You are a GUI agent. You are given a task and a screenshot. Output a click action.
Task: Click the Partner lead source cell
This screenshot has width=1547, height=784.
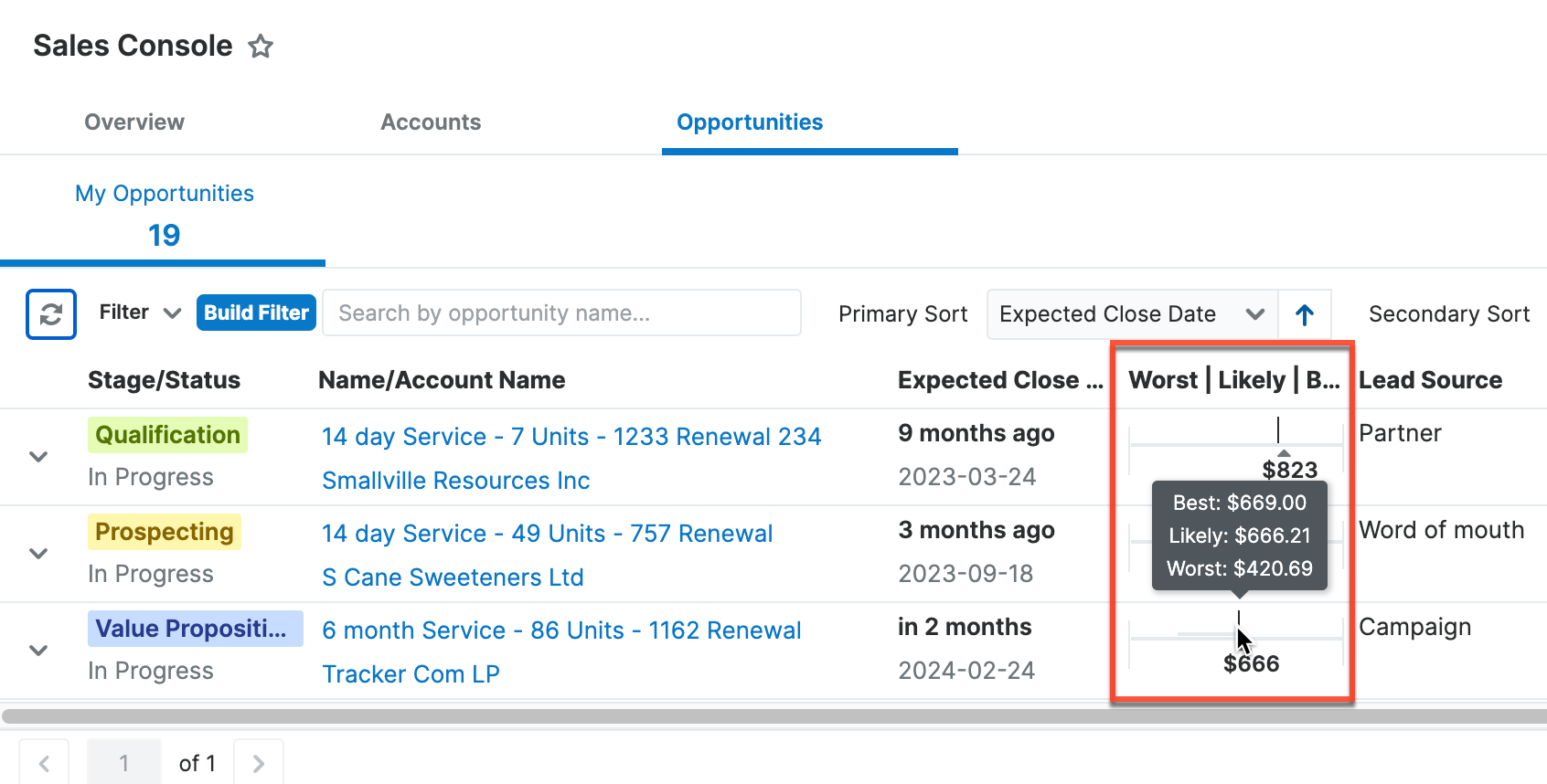(1400, 433)
